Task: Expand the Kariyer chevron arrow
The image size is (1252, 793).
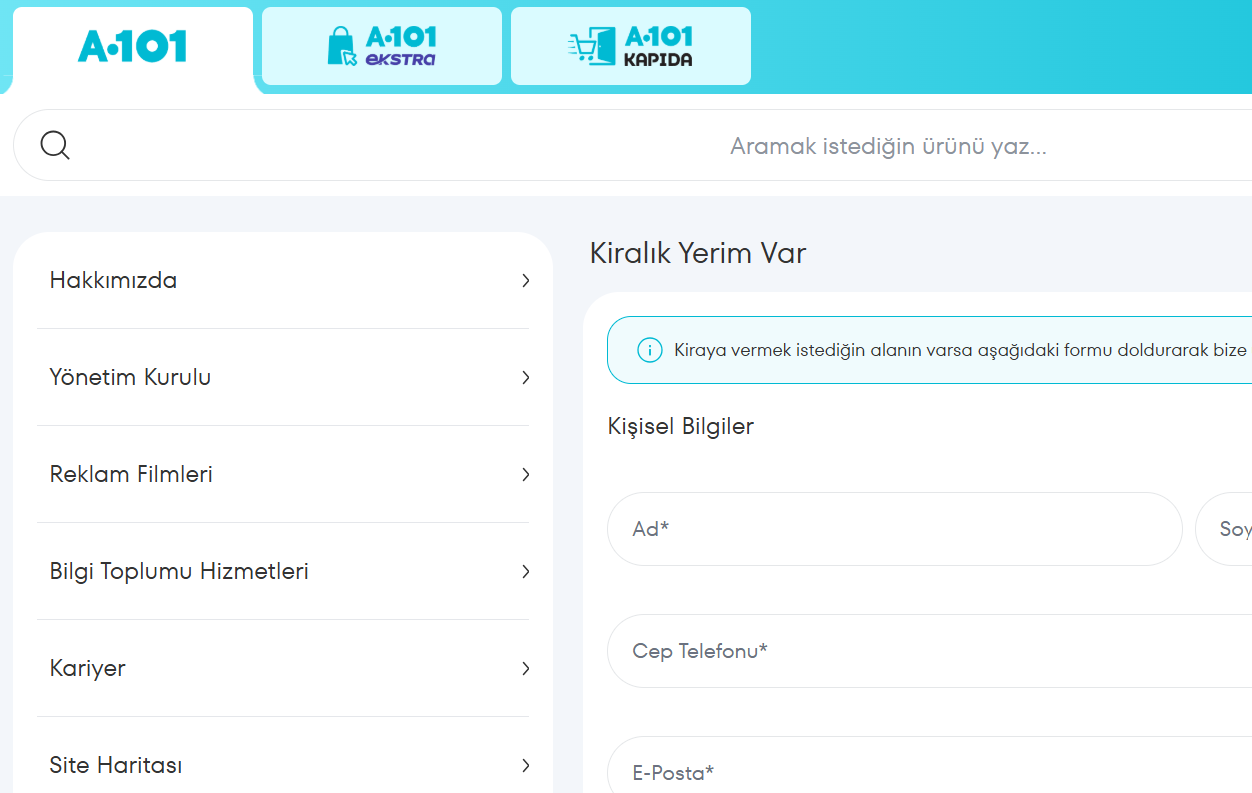Action: coord(525,669)
